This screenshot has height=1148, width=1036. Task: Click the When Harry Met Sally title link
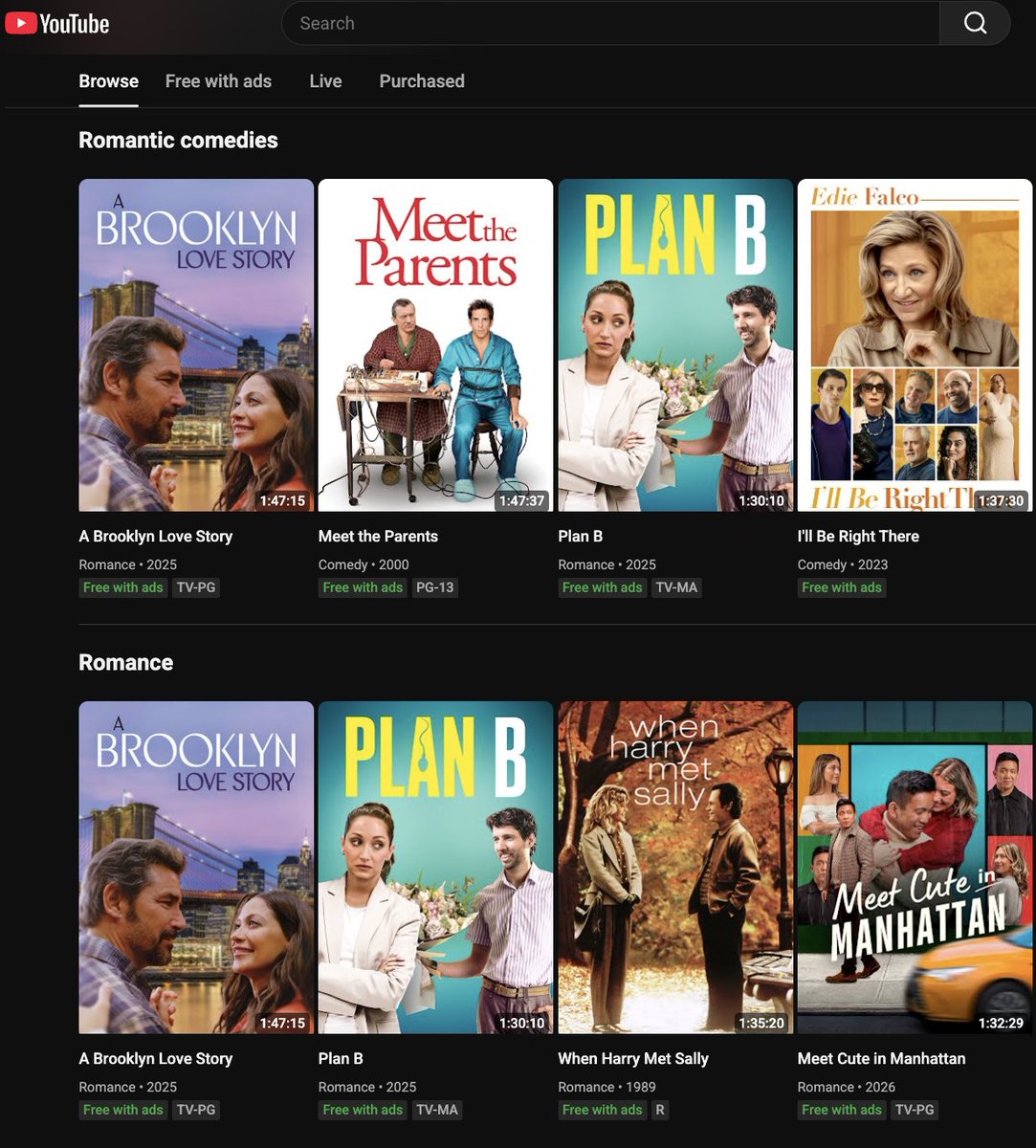click(x=633, y=1058)
